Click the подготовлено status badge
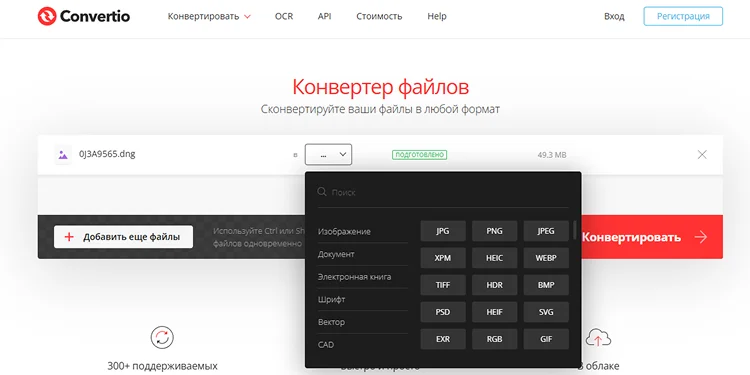 point(419,154)
